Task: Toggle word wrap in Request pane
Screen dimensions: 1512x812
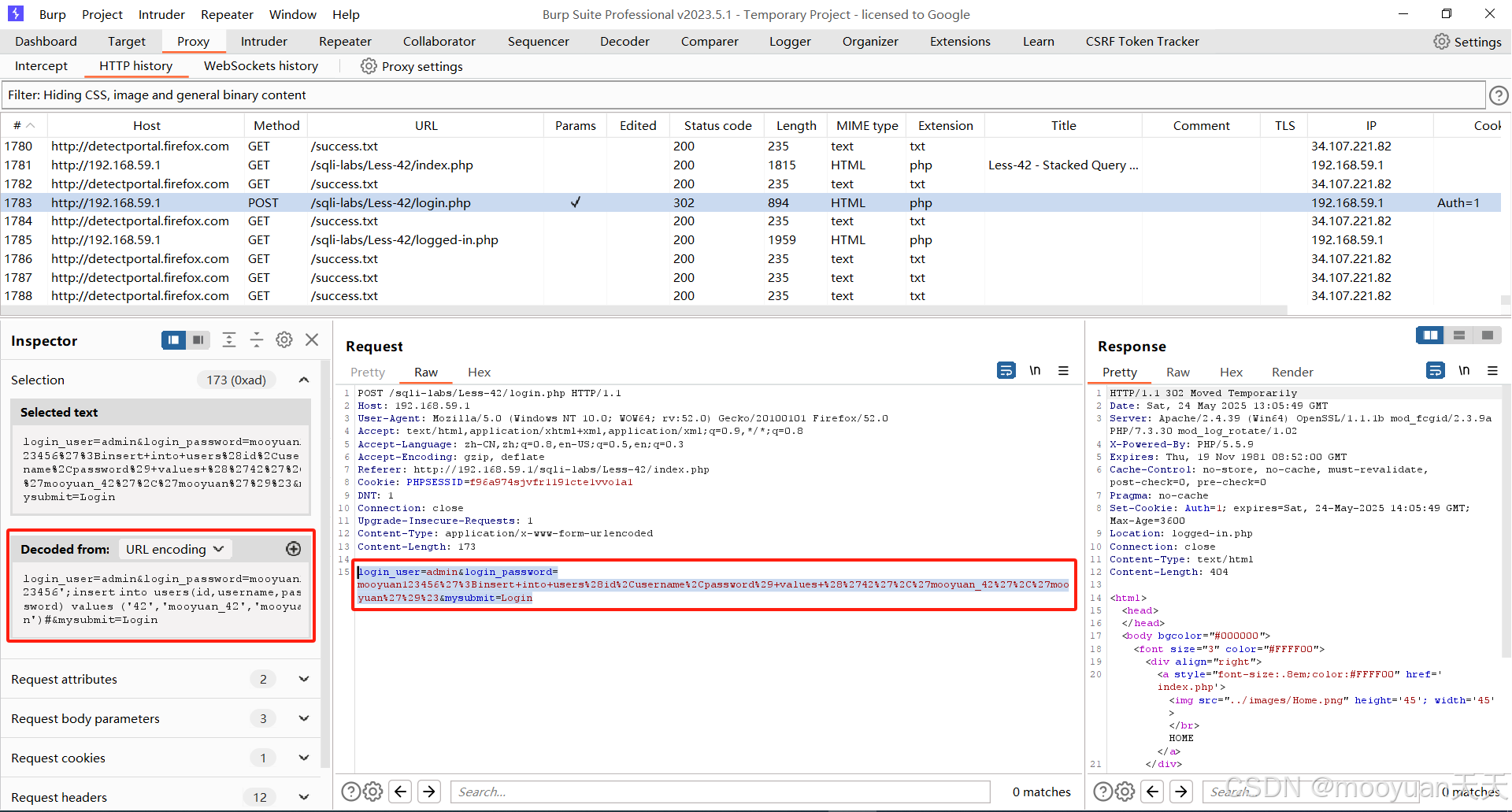Action: pos(1006,370)
